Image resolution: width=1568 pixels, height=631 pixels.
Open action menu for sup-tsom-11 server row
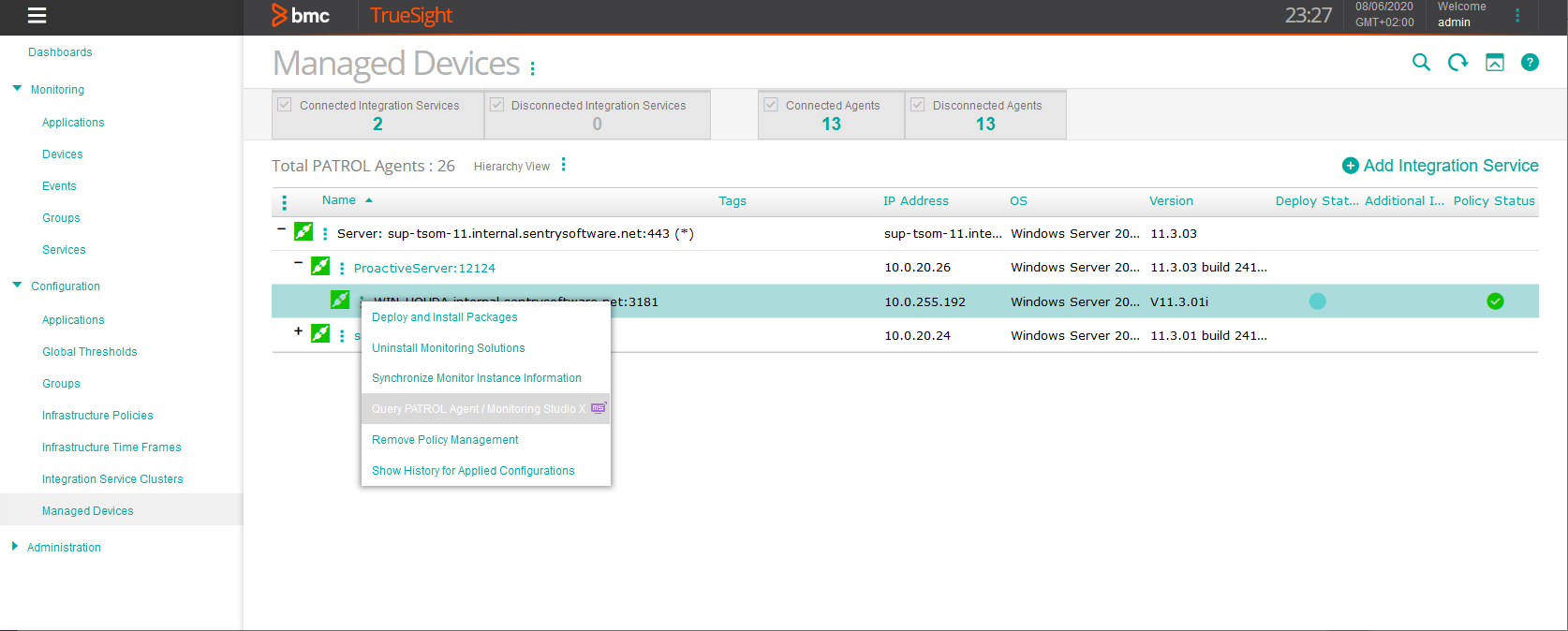click(325, 234)
